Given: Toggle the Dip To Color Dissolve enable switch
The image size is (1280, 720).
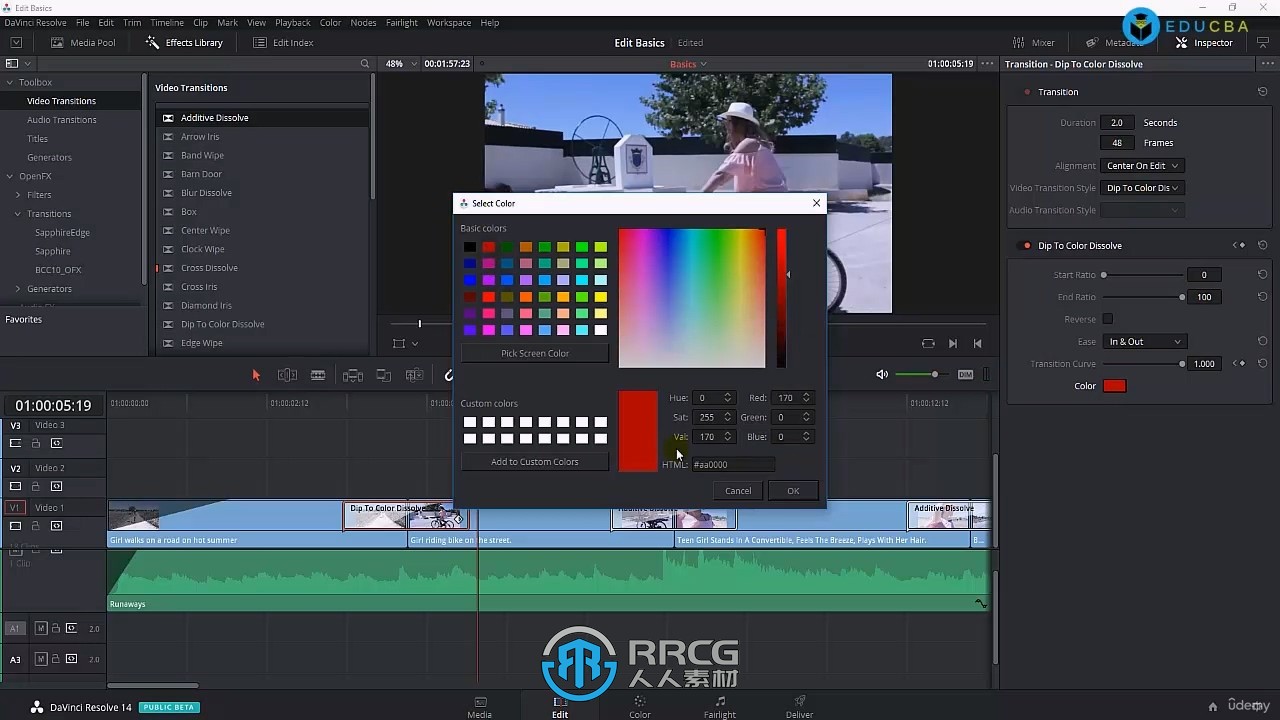Looking at the screenshot, I should [1026, 246].
